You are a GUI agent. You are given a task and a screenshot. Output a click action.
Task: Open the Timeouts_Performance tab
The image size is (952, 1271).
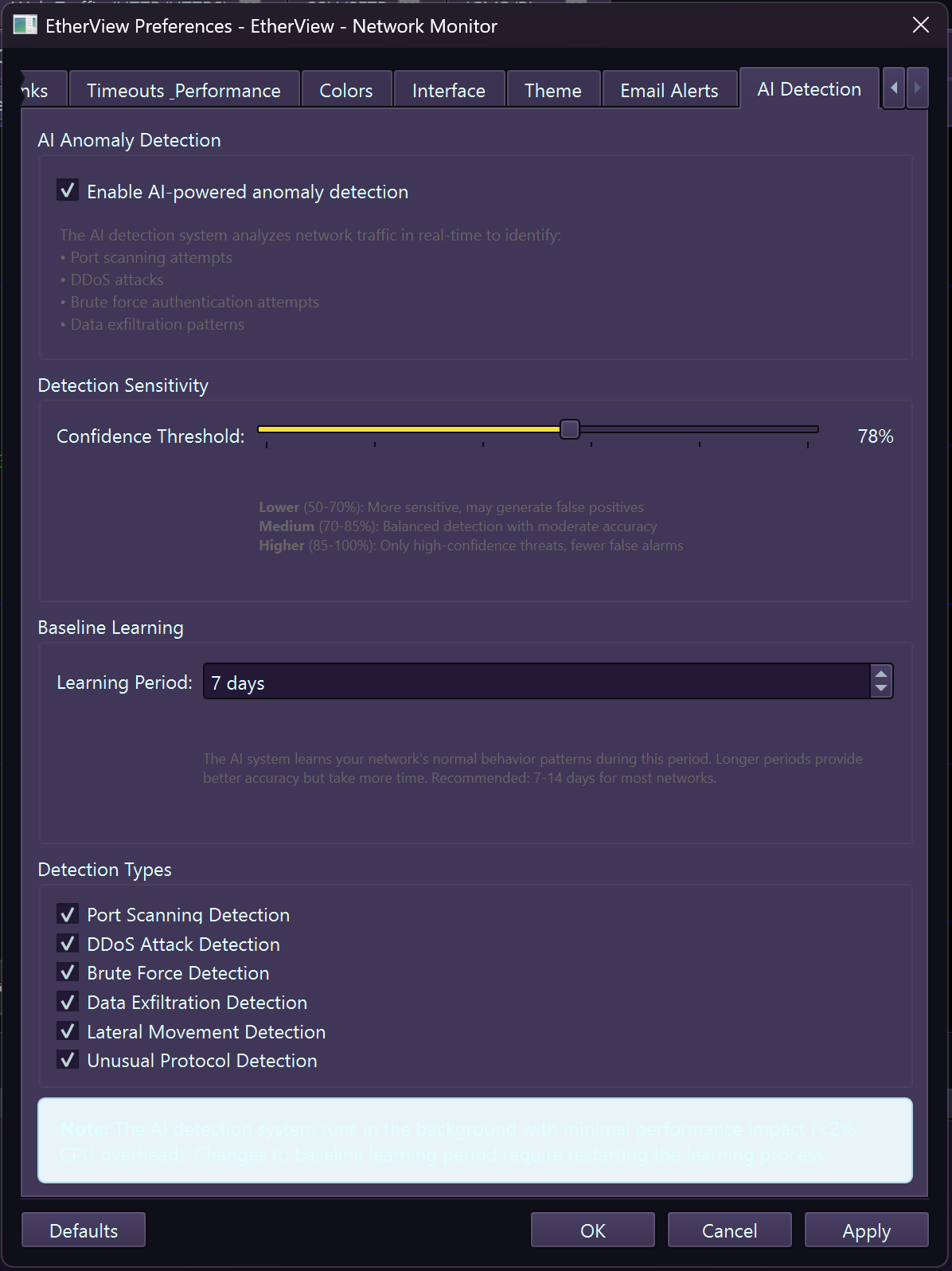pyautogui.click(x=184, y=90)
